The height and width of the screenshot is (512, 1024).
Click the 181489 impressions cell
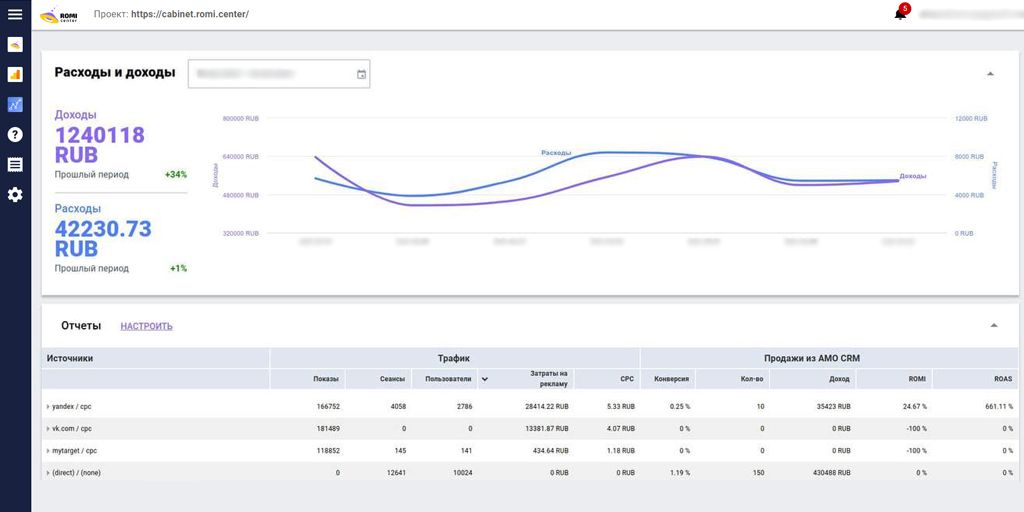(x=327, y=428)
